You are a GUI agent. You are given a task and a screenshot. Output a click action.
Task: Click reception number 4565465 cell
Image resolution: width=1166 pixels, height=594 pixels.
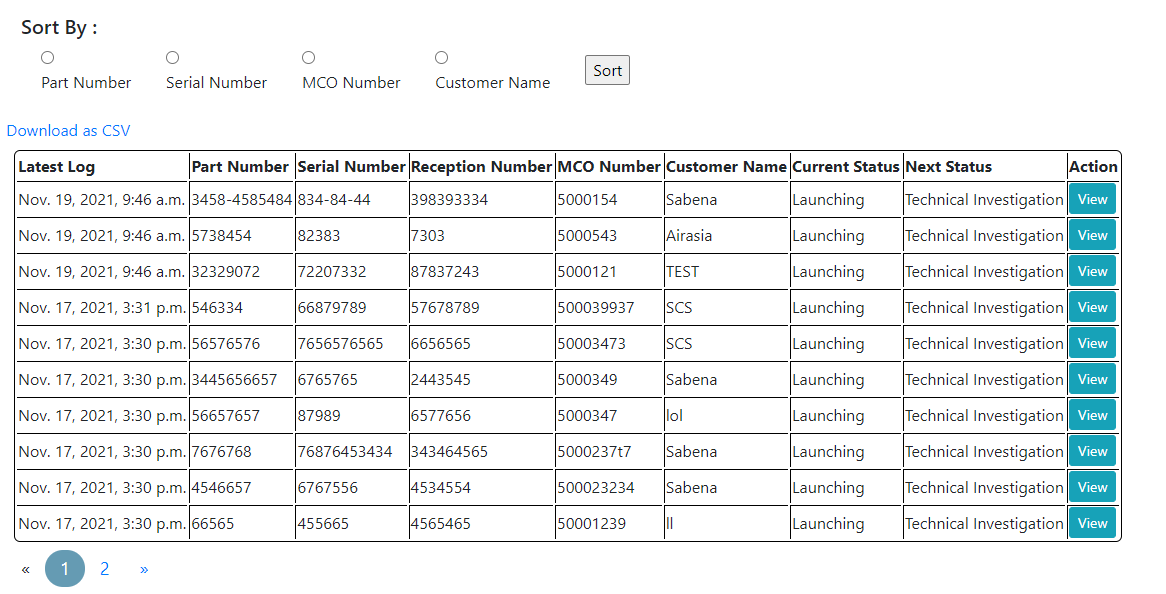point(482,523)
